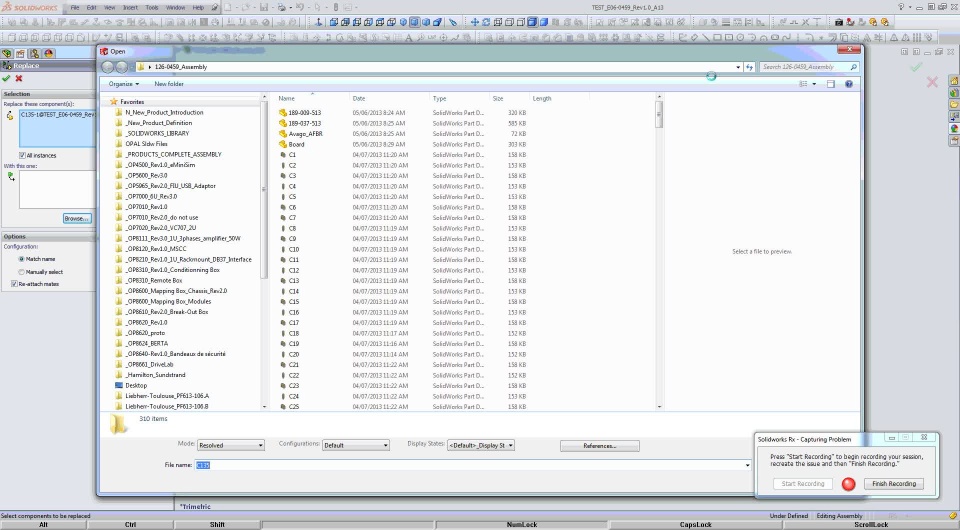Open the address bar path dropdown arrow
The height and width of the screenshot is (530, 960).
[738, 67]
